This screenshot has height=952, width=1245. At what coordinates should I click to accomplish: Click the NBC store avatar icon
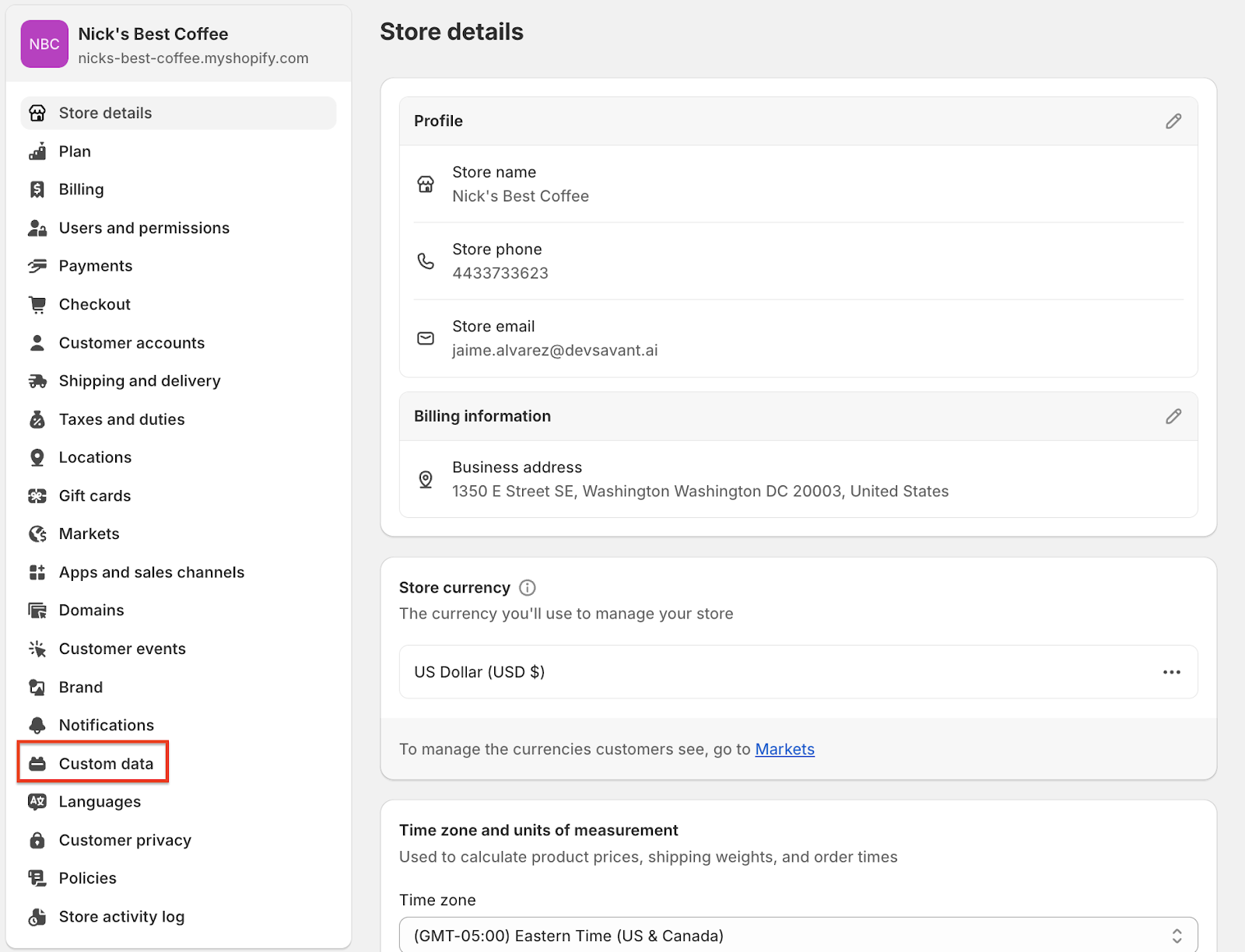(44, 44)
